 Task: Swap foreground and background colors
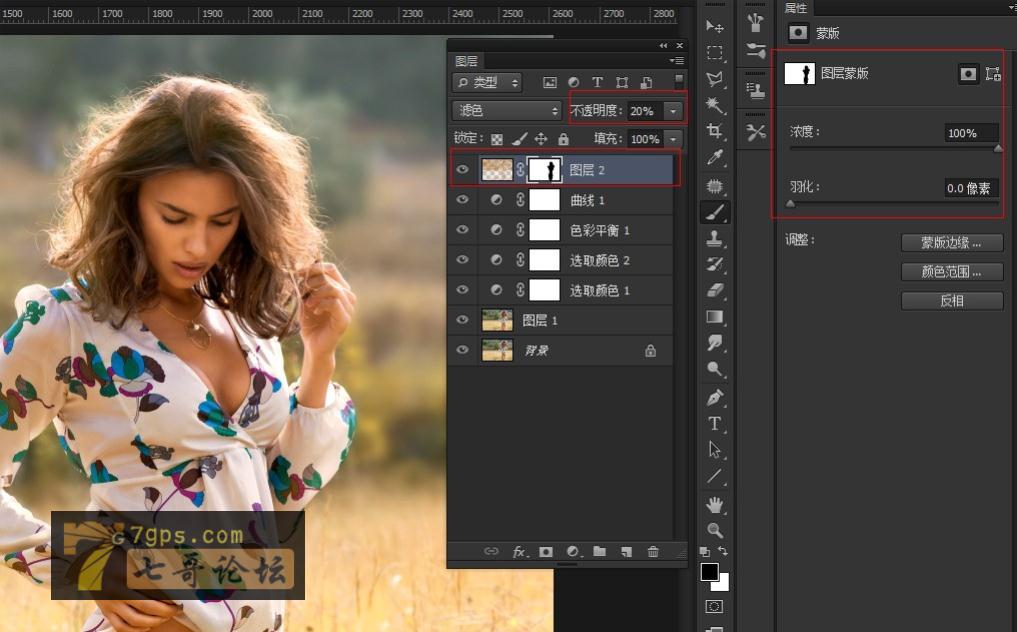coord(723,551)
